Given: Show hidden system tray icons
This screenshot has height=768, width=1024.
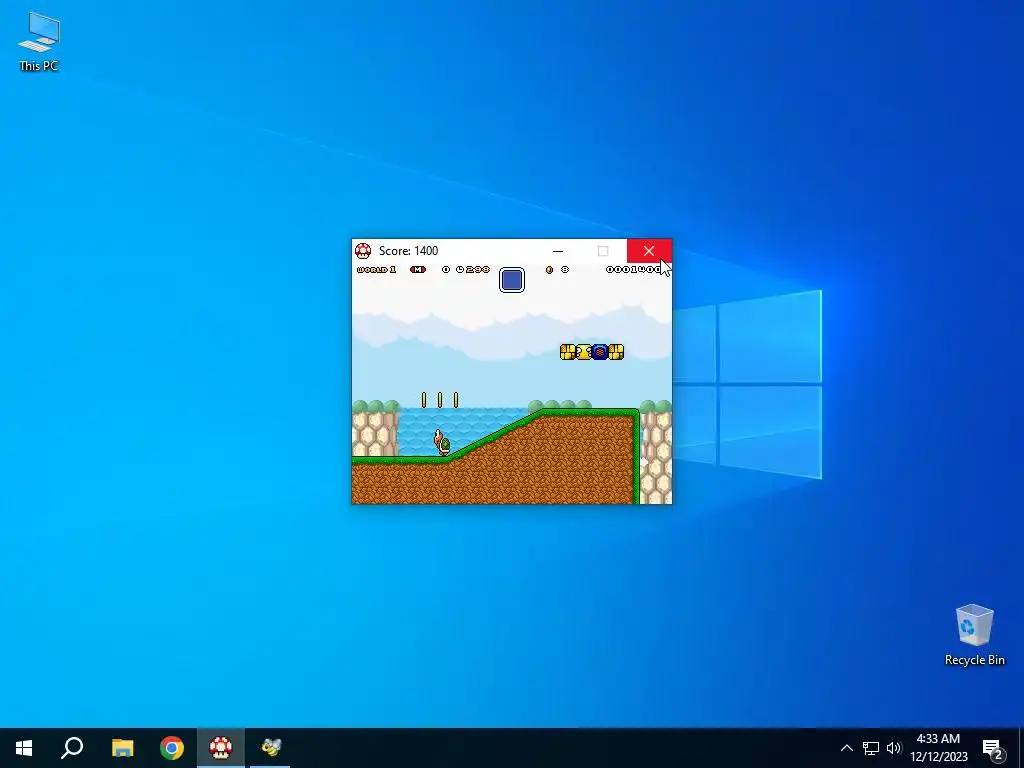Looking at the screenshot, I should coord(846,748).
